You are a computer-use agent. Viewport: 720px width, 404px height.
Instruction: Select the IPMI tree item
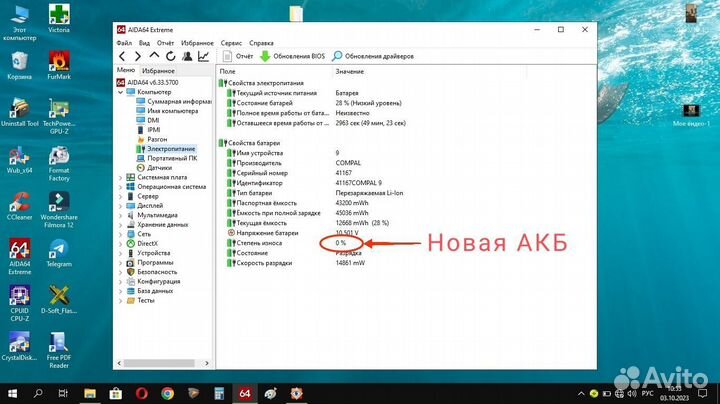pos(148,130)
